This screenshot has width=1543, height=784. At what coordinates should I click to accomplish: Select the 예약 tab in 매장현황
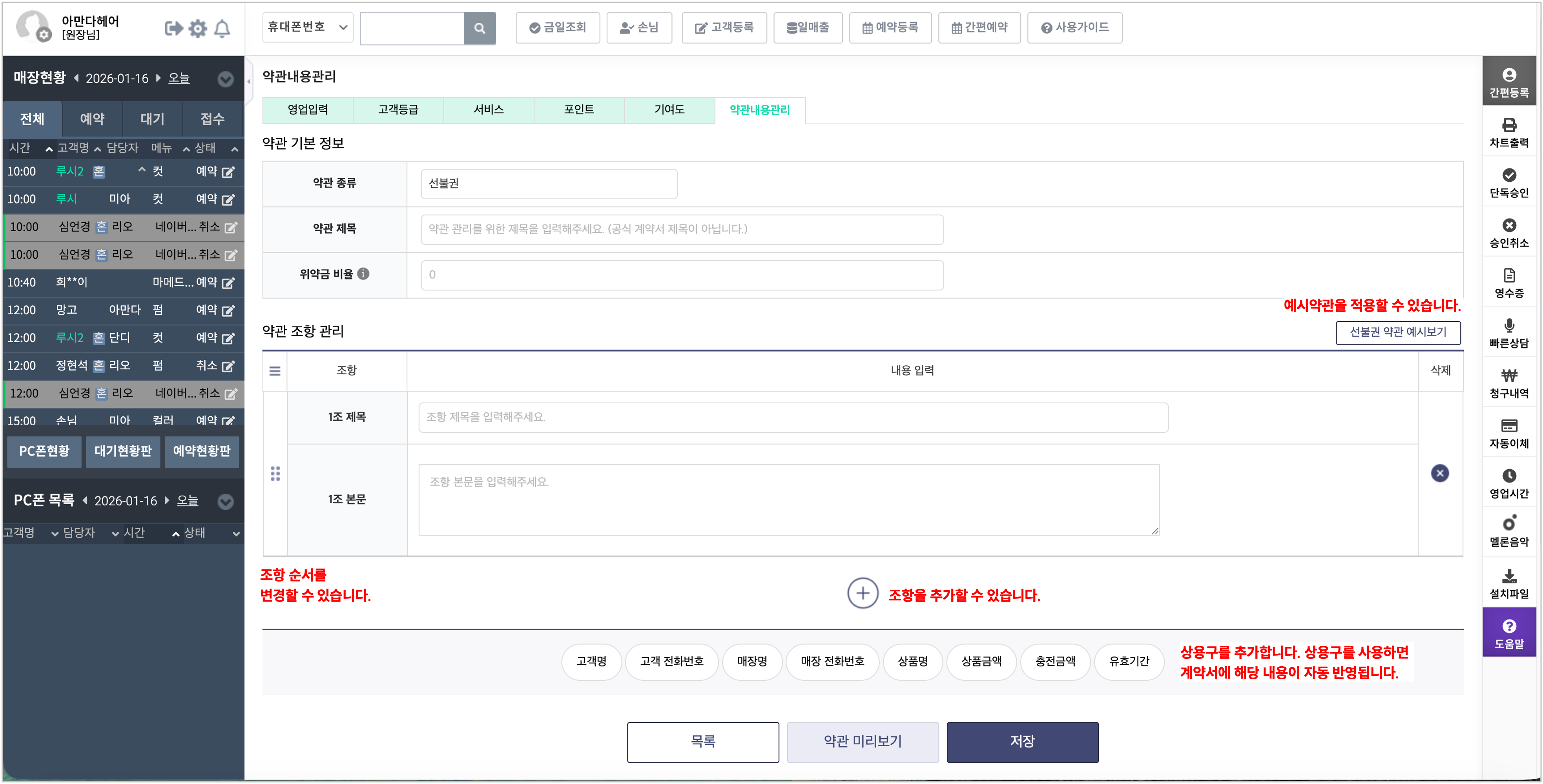point(92,119)
